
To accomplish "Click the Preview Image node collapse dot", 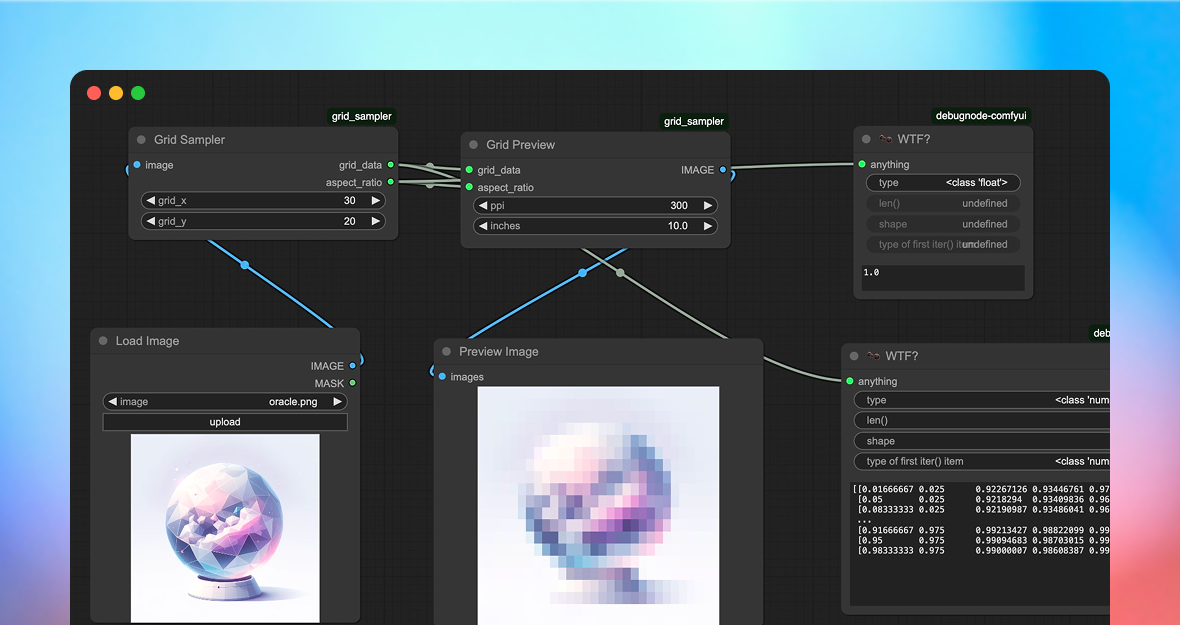I will pos(445,352).
